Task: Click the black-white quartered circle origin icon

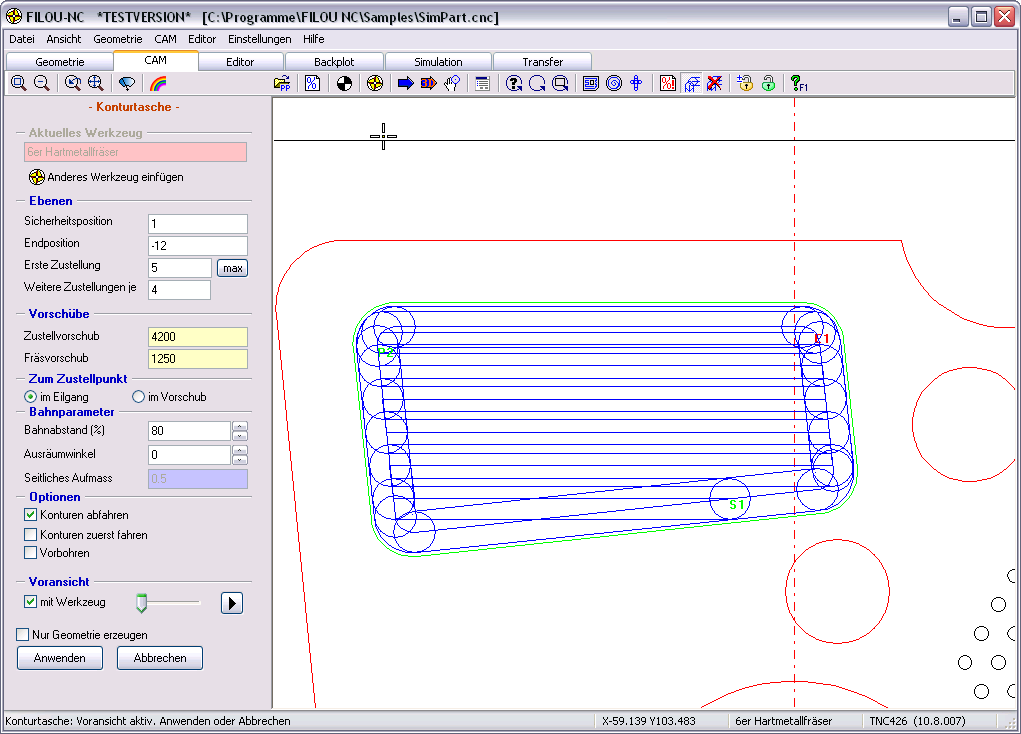Action: (344, 84)
